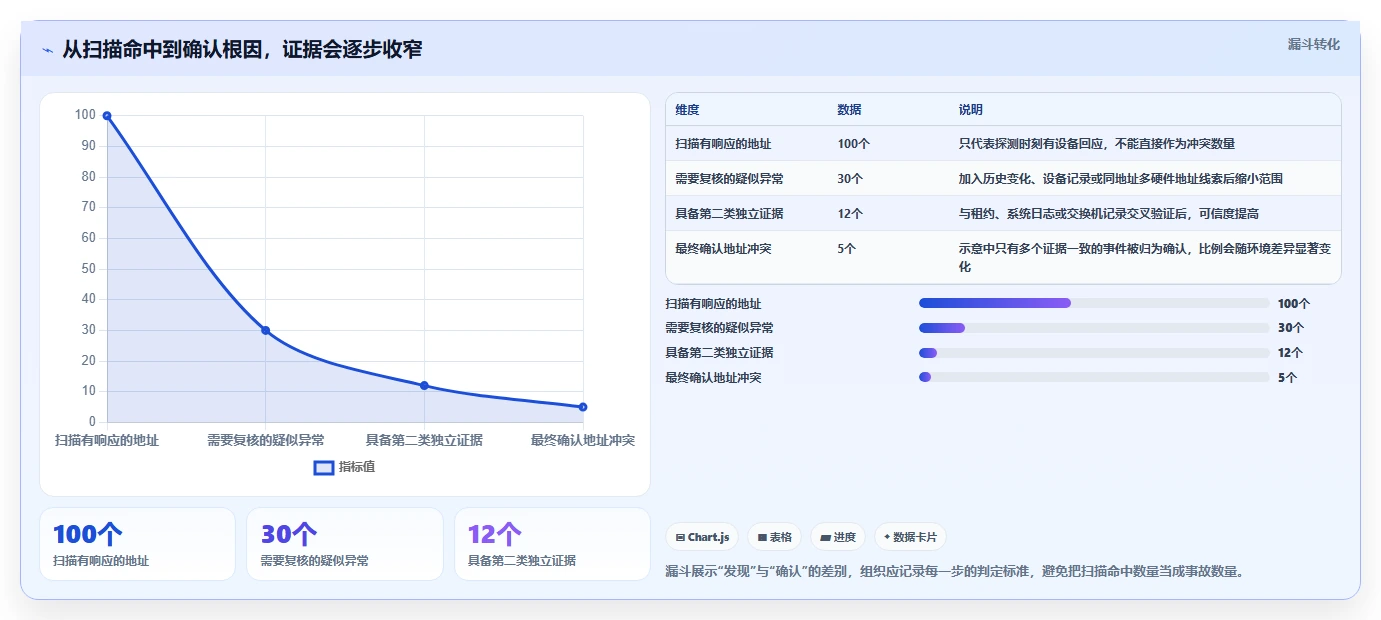Click x-axis label 最终确认地址冲突
Image resolution: width=1381 pixels, height=620 pixels.
point(583,440)
